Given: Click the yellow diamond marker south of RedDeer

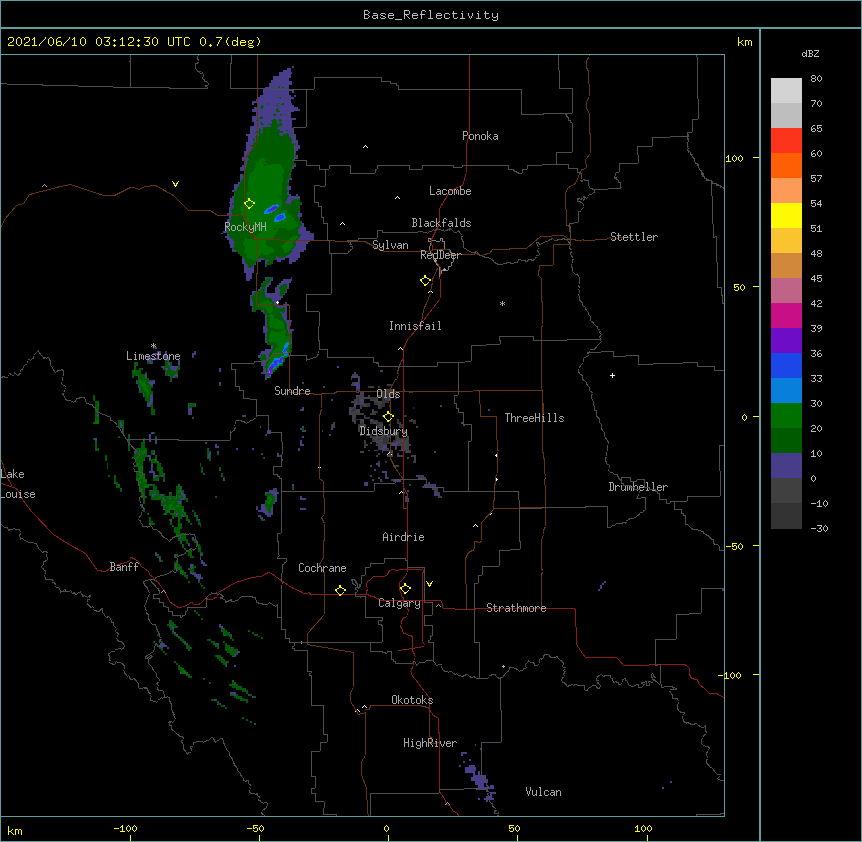Looking at the screenshot, I should click(x=425, y=281).
